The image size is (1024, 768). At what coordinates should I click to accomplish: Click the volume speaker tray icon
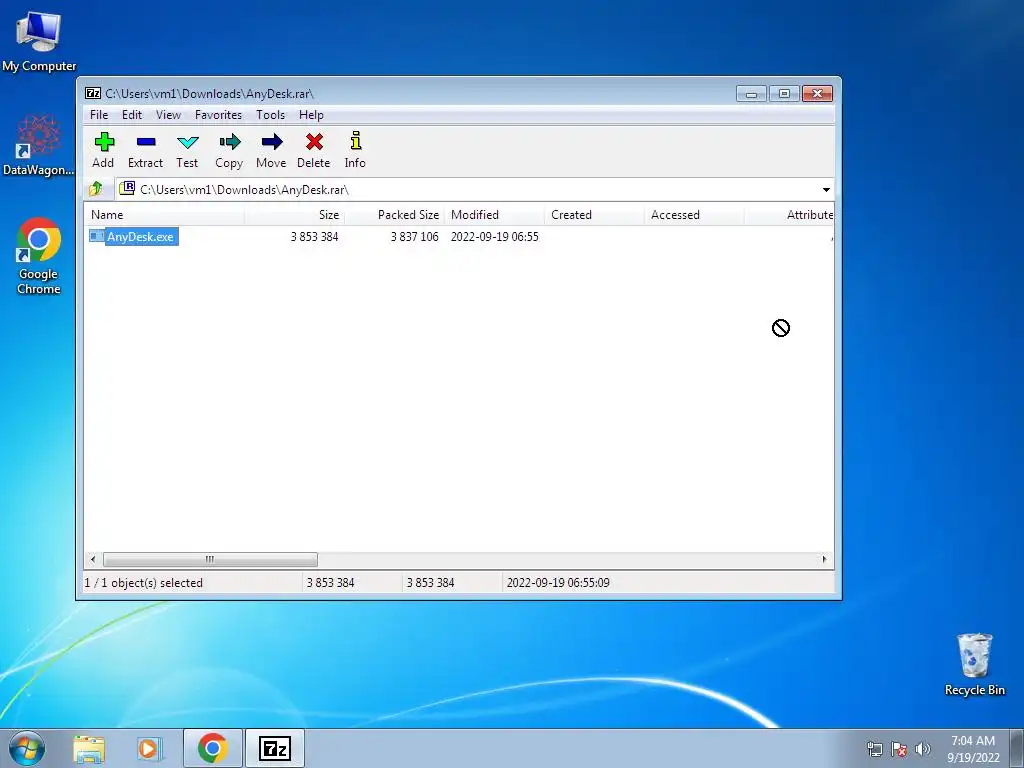923,749
